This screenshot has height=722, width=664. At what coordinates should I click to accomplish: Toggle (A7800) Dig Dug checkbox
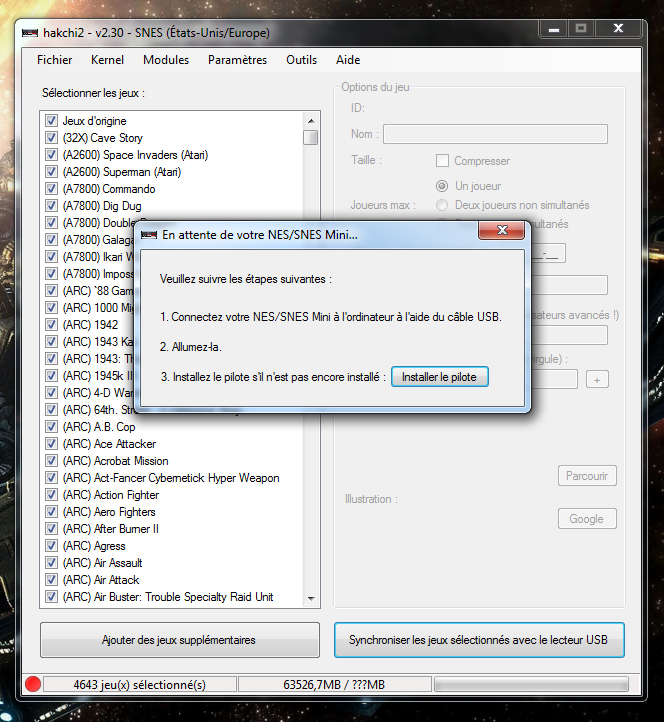click(x=51, y=206)
